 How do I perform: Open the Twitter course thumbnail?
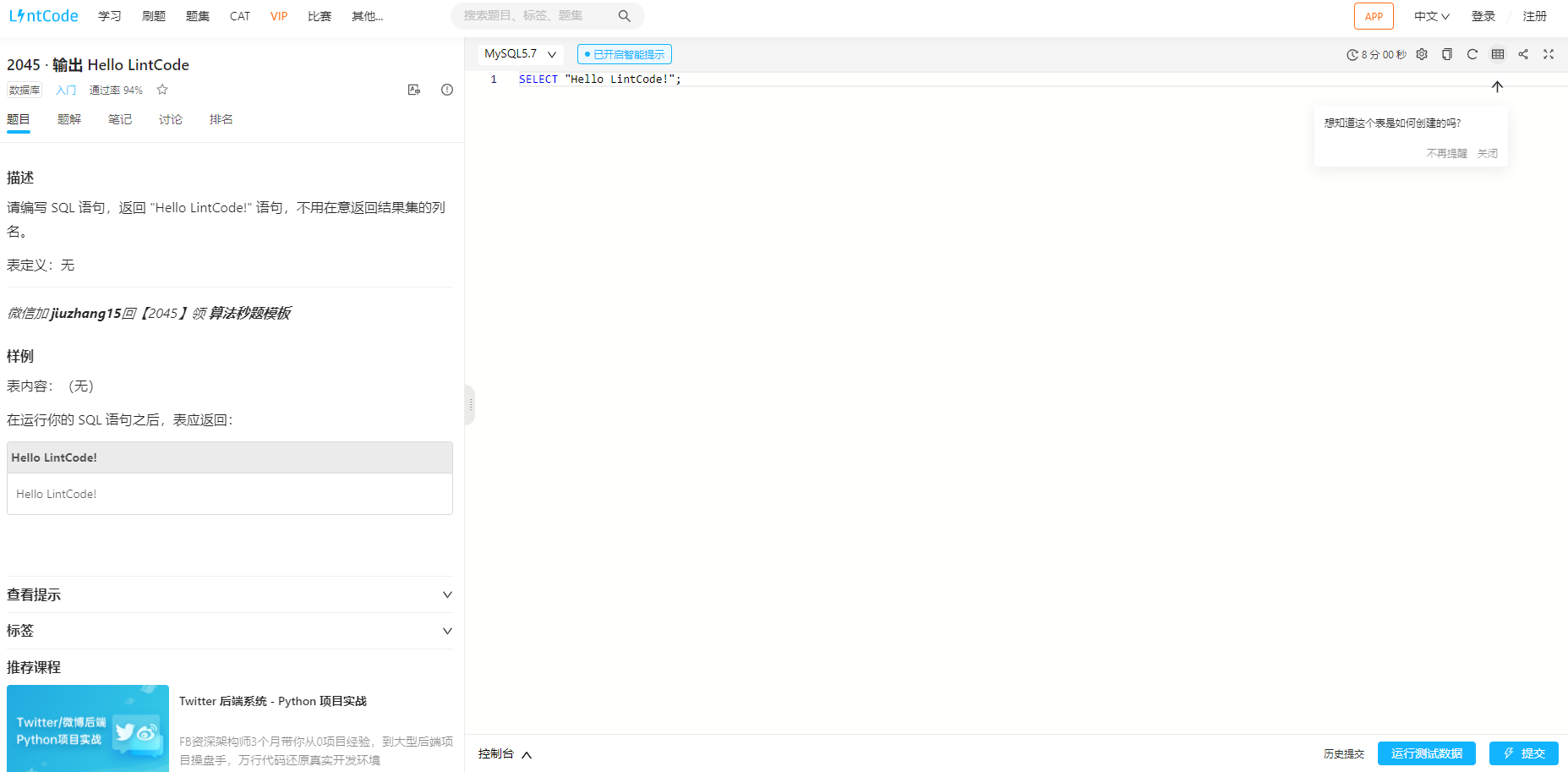tap(88, 728)
